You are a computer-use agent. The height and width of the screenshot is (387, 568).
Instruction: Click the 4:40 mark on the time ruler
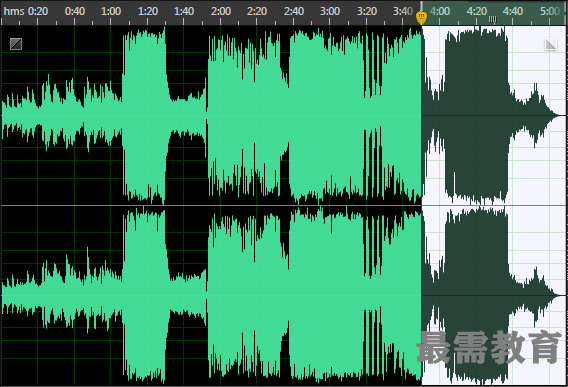513,11
